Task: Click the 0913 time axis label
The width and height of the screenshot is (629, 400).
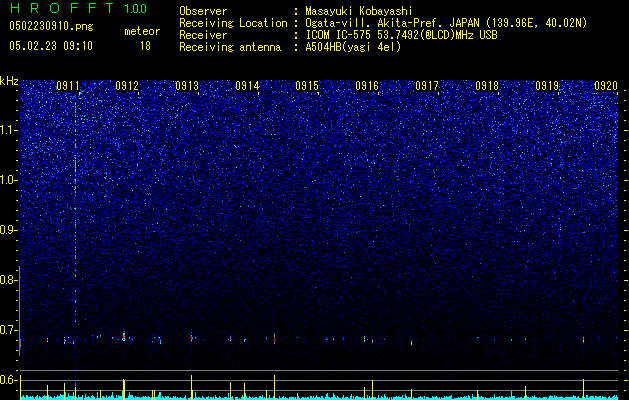Action: click(187, 86)
